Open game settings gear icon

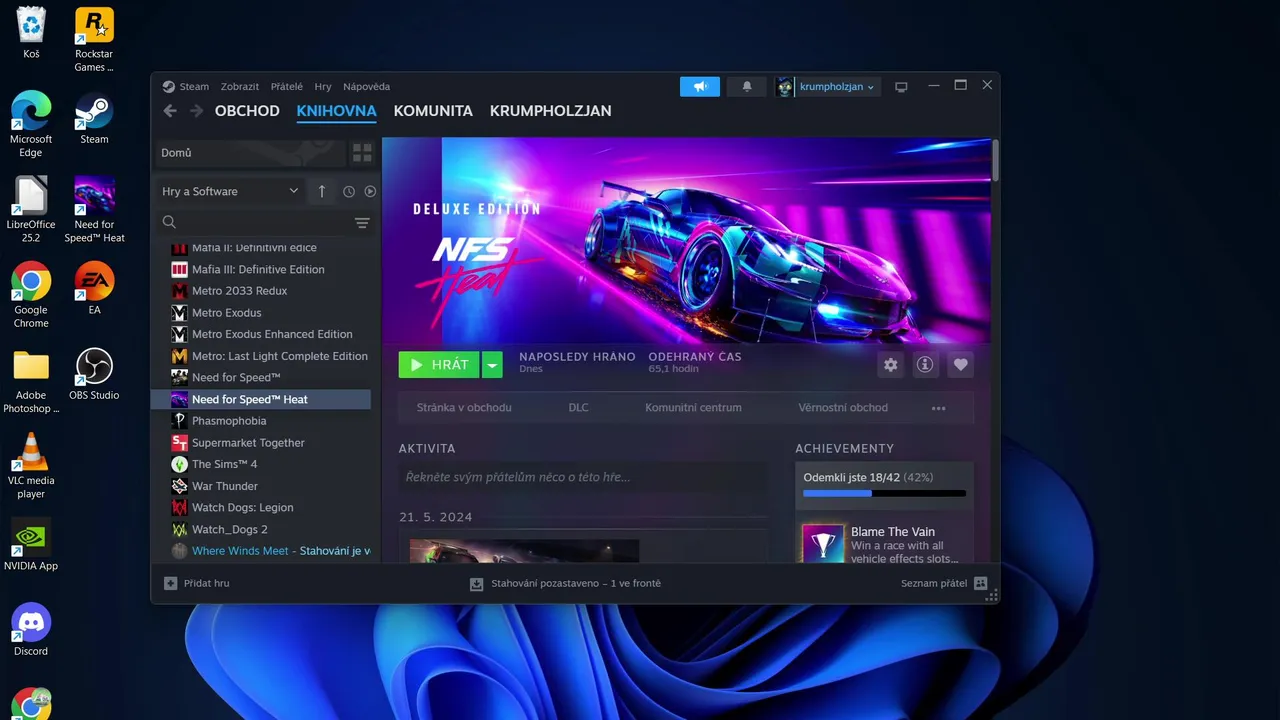pyautogui.click(x=890, y=365)
